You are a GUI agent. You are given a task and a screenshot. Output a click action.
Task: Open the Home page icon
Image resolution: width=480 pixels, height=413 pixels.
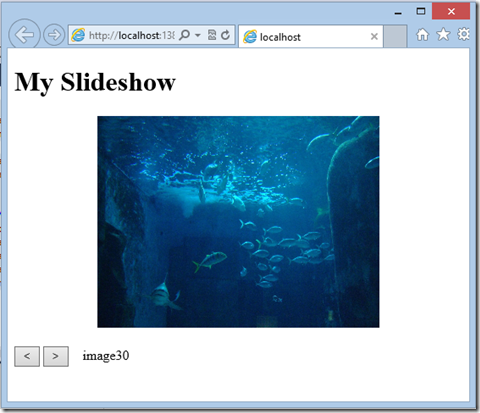(x=423, y=34)
